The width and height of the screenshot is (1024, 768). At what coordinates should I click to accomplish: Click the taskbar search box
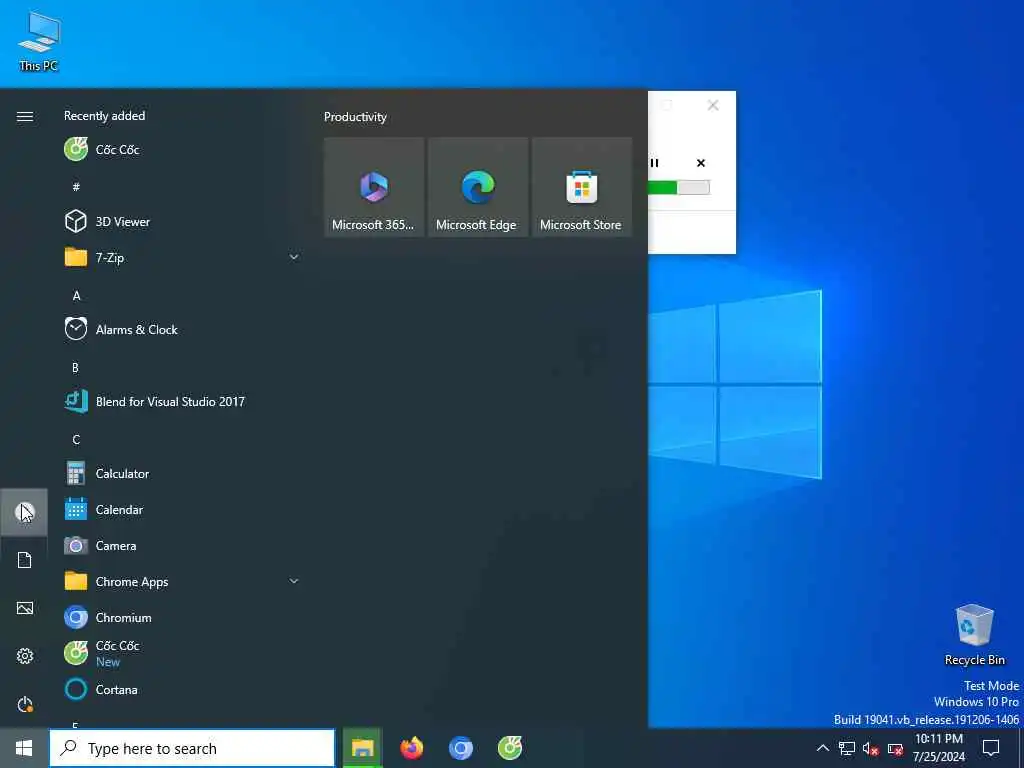[193, 748]
